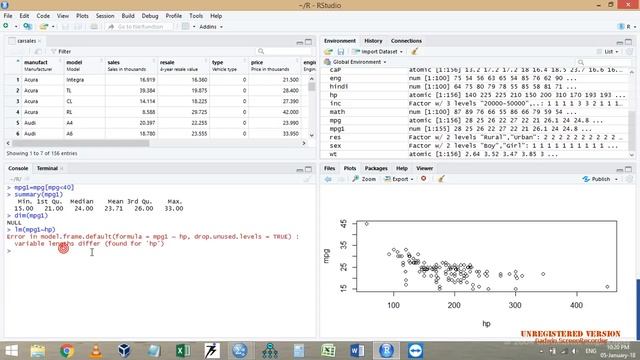Close the carsales tab

[40, 41]
